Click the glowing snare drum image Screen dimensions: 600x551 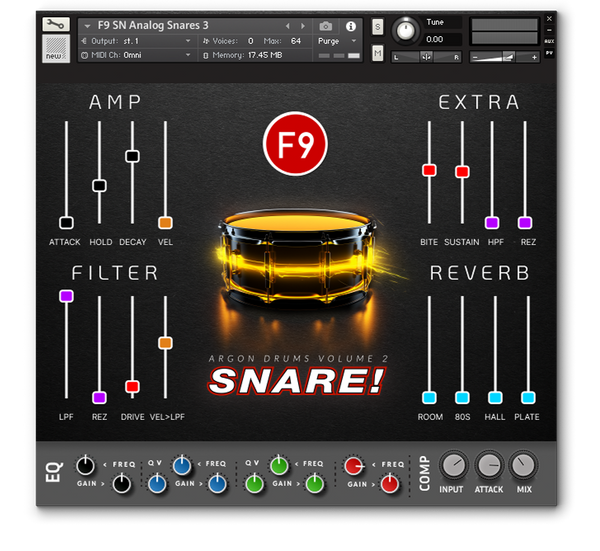coord(298,256)
